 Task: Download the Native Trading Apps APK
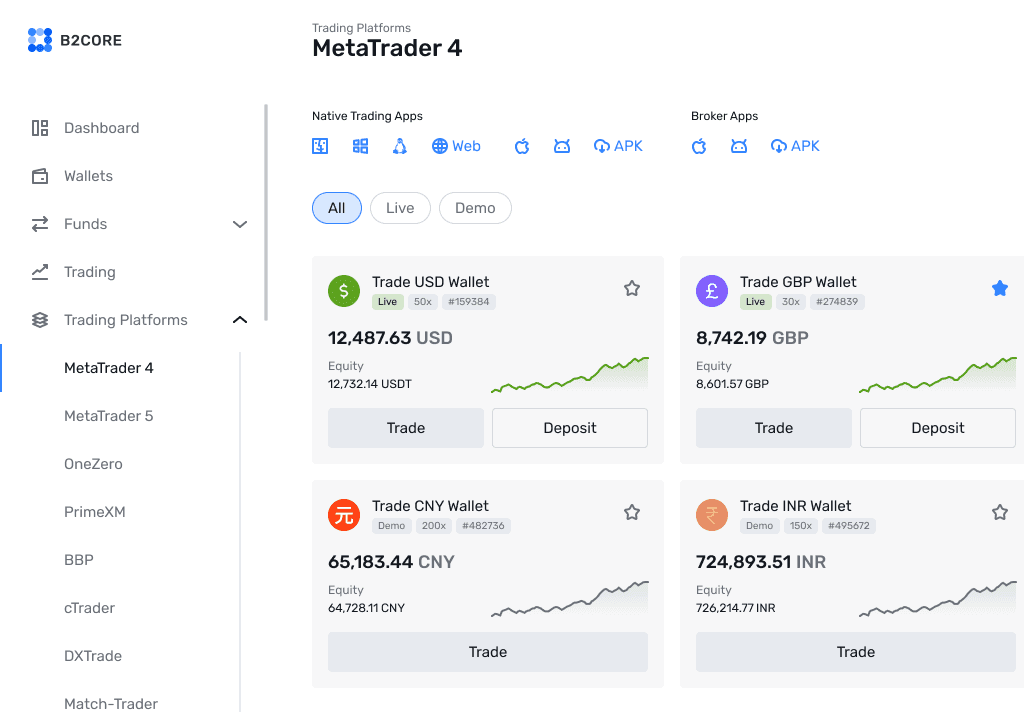tap(618, 146)
